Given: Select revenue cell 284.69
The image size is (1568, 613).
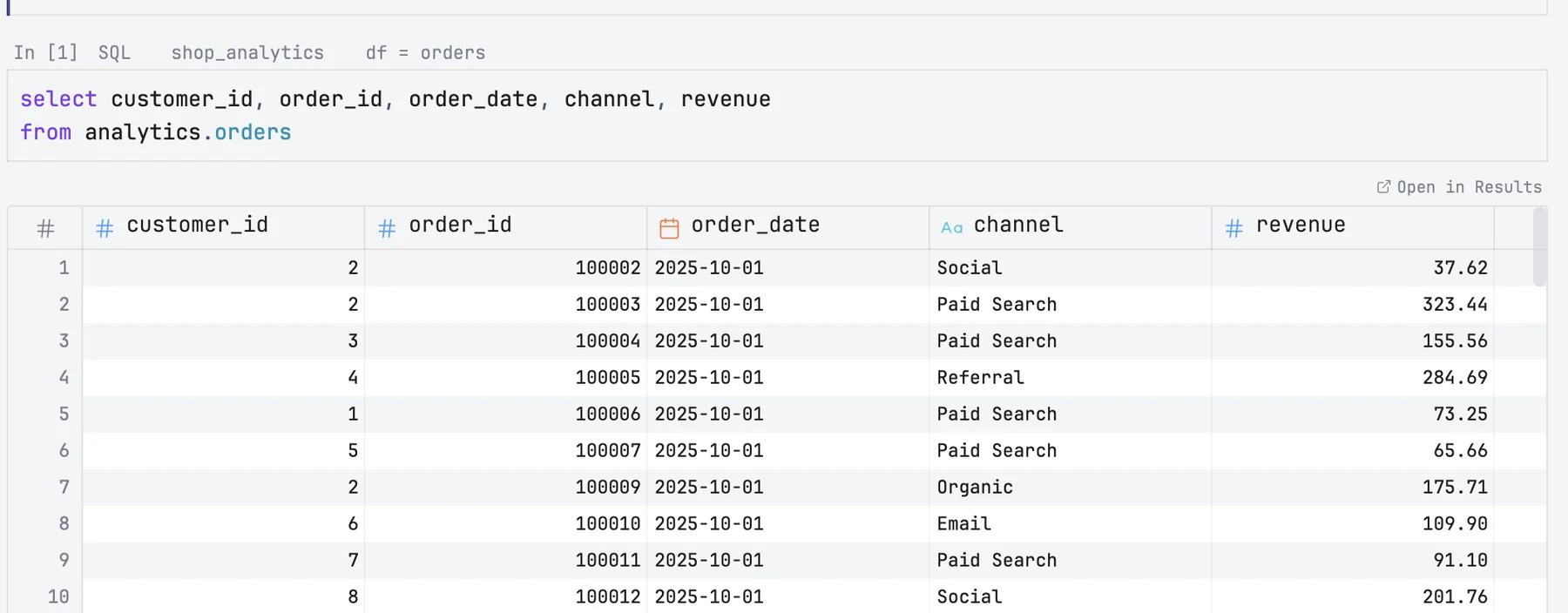Looking at the screenshot, I should pyautogui.click(x=1352, y=378).
